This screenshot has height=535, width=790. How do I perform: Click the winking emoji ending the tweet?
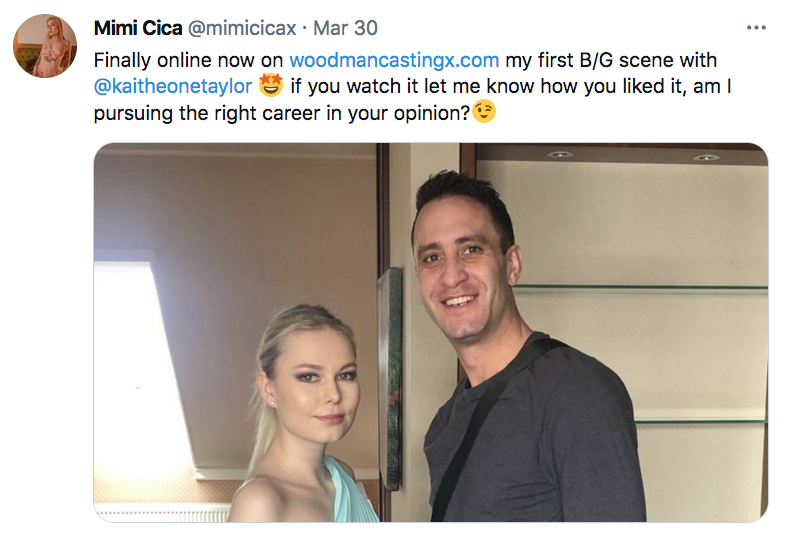[x=484, y=113]
